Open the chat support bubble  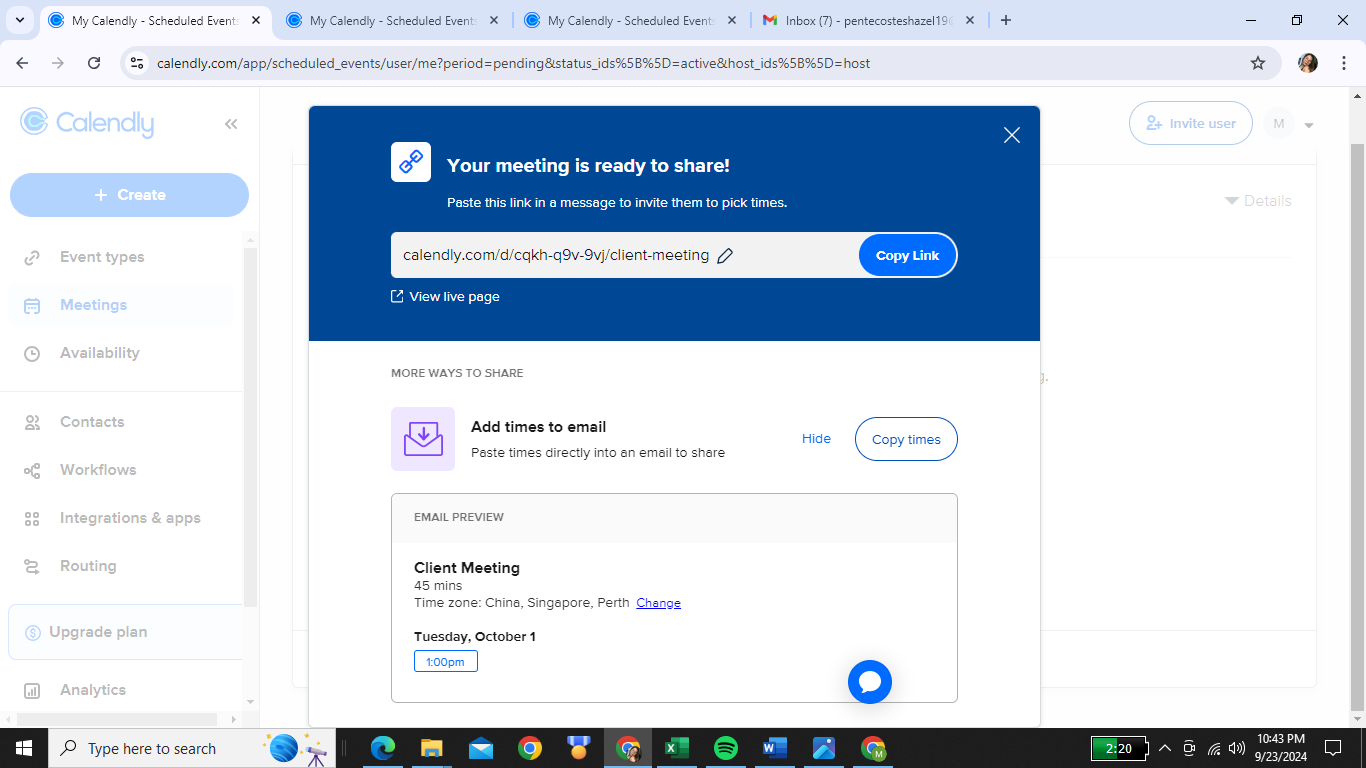(x=870, y=682)
